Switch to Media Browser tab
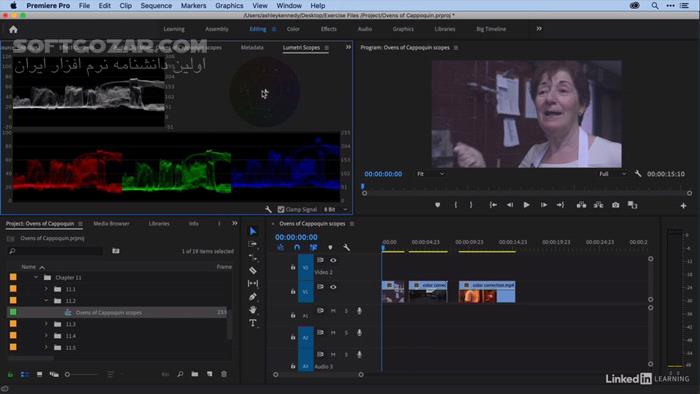Viewport: 700px width, 394px height. click(111, 224)
